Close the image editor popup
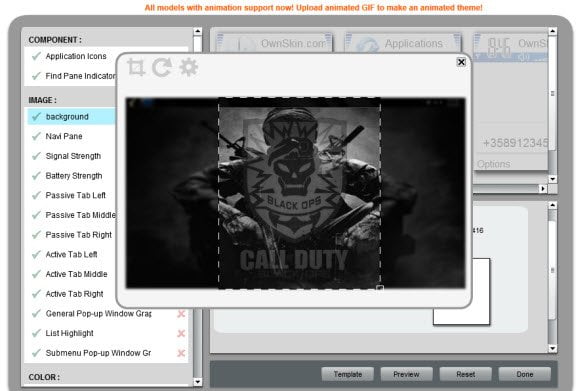 (x=461, y=62)
